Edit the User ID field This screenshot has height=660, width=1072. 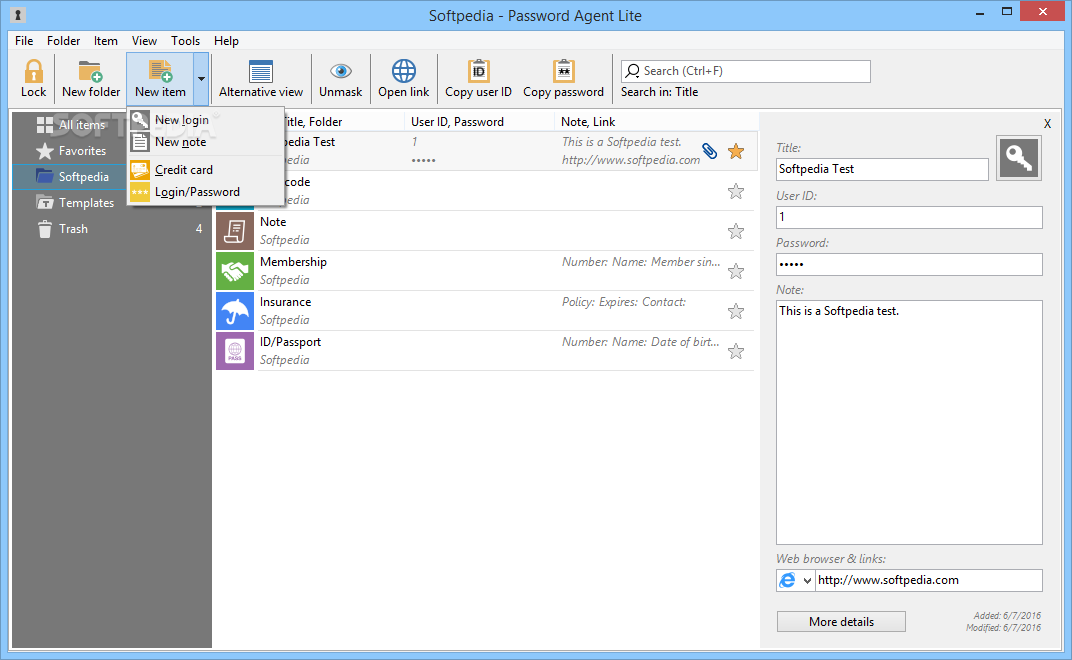(909, 217)
